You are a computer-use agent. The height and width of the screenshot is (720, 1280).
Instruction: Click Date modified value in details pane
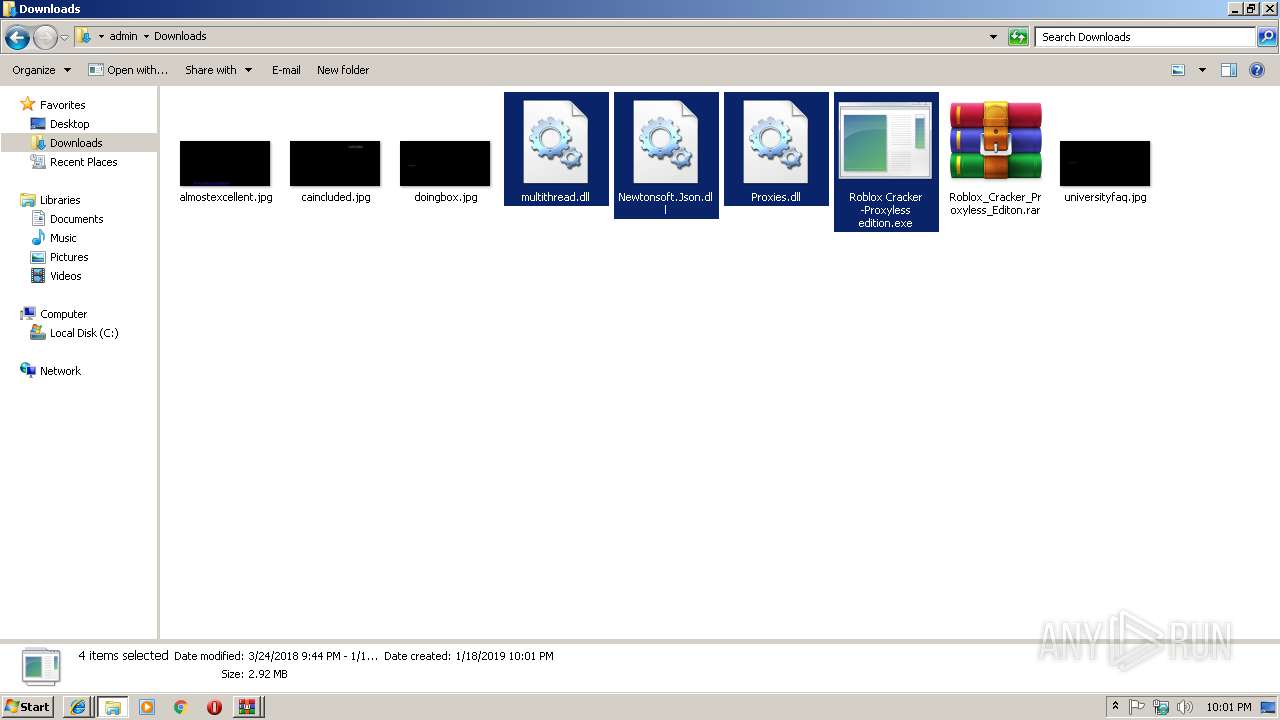[x=313, y=656]
